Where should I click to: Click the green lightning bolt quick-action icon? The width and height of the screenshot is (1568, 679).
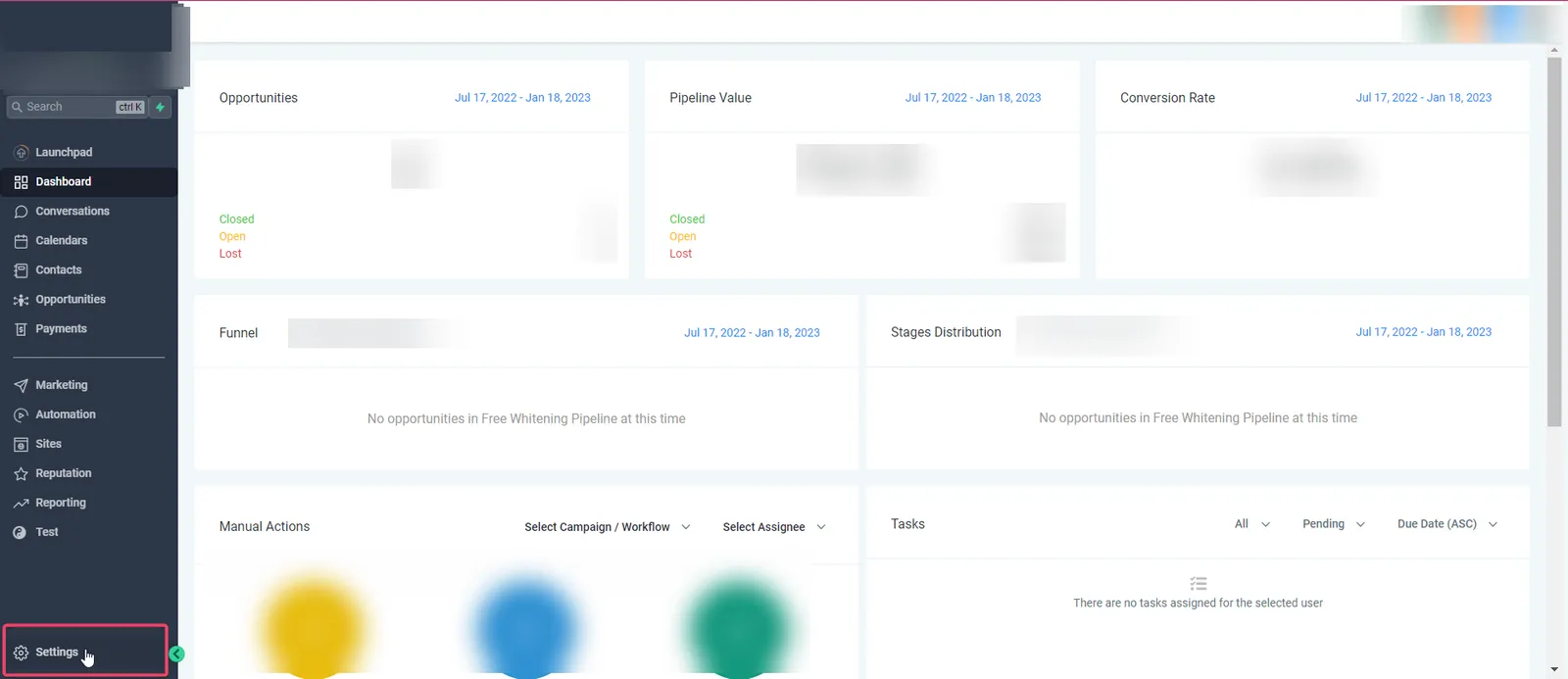160,107
